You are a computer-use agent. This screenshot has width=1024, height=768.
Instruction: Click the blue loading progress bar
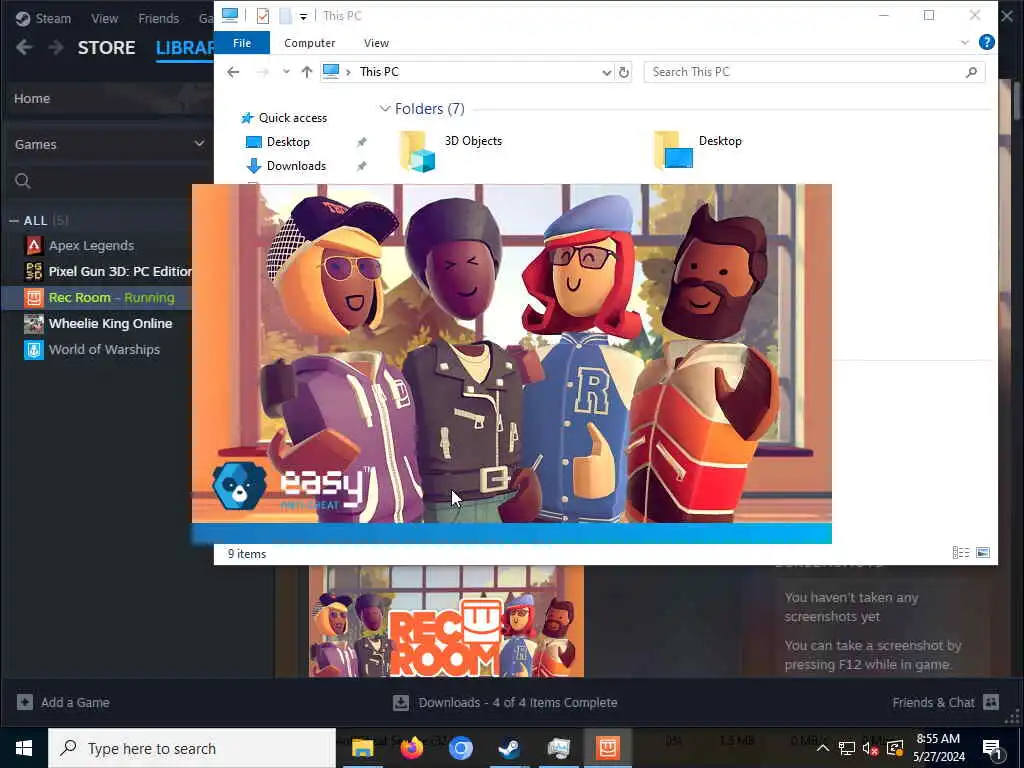click(x=511, y=533)
